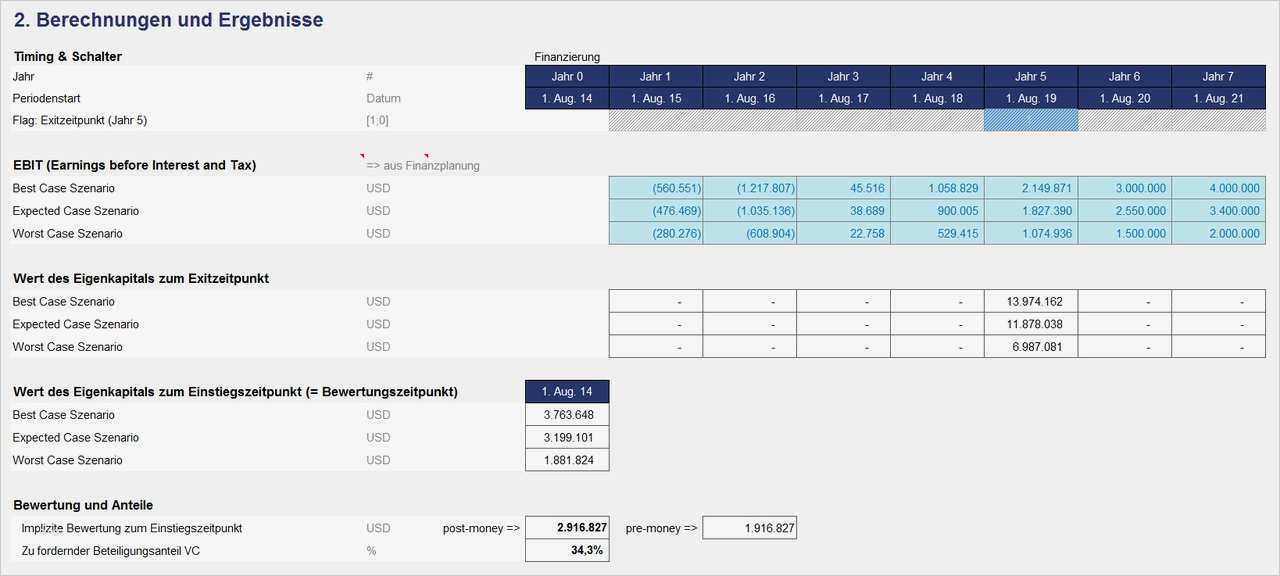Click the Jahr 5 header cell
The image size is (1280, 576).
(x=1030, y=76)
